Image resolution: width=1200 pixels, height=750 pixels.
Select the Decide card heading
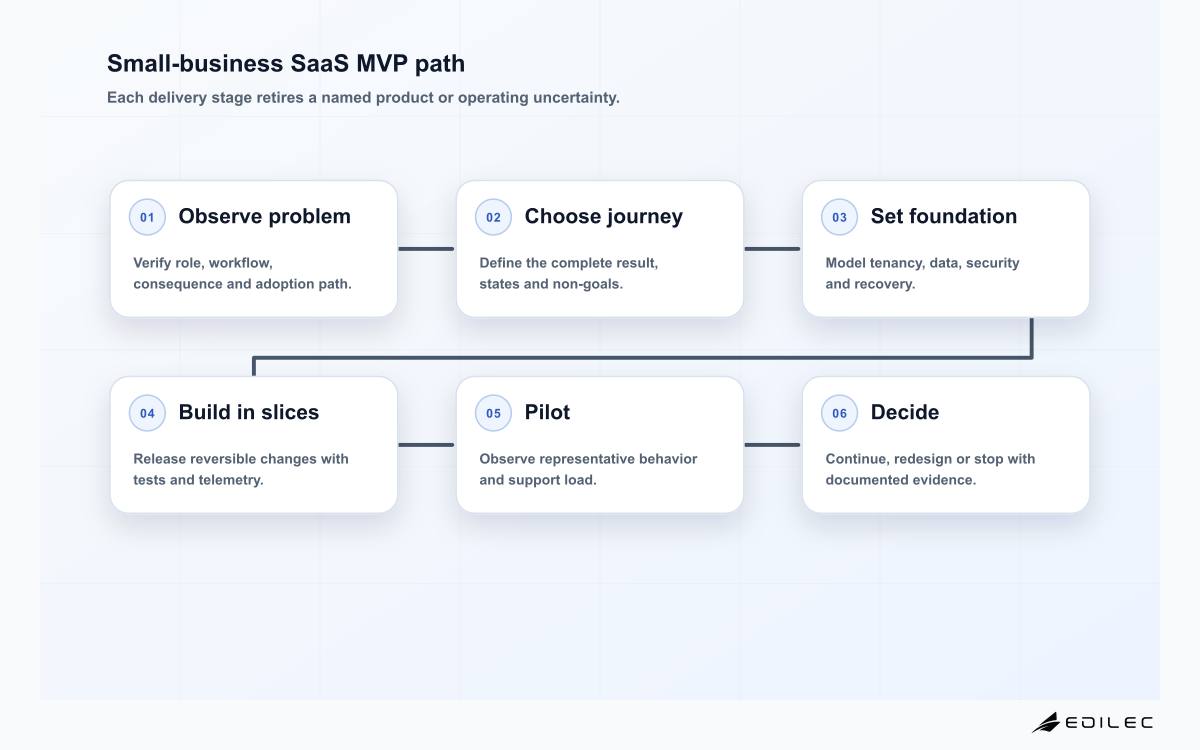(x=905, y=412)
